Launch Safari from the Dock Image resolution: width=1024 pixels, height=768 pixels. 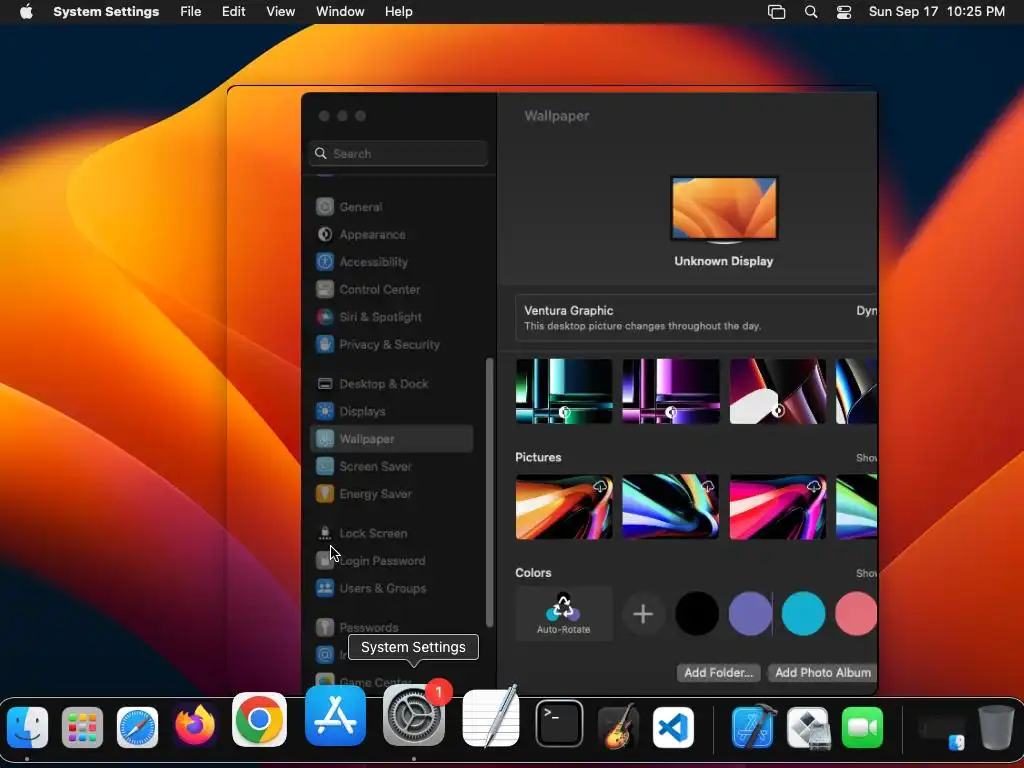tap(137, 728)
